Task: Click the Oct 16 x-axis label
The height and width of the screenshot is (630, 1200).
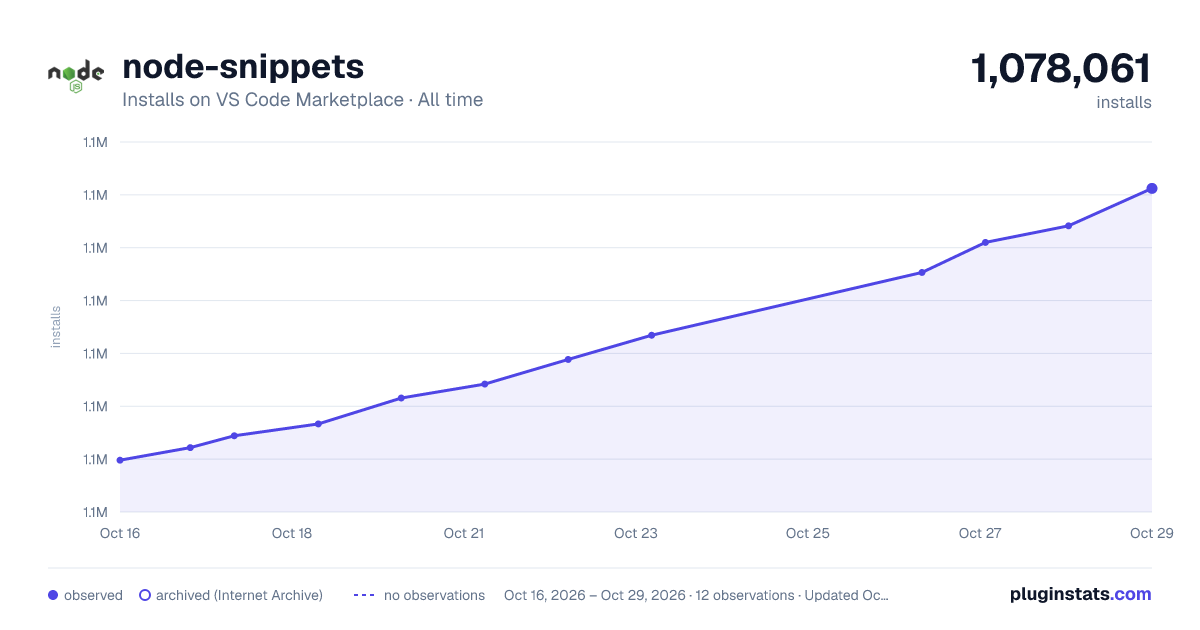Action: (x=120, y=533)
